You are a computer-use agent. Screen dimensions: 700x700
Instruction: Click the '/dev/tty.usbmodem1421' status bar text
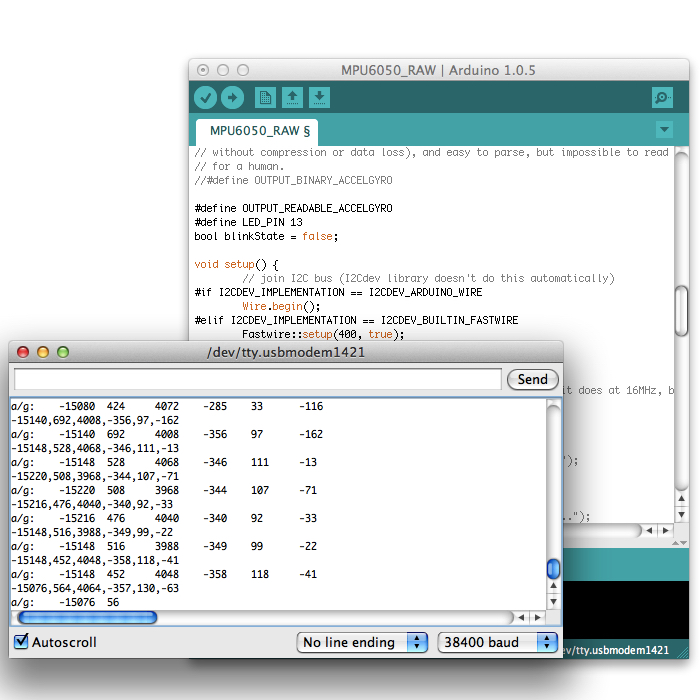[616, 650]
